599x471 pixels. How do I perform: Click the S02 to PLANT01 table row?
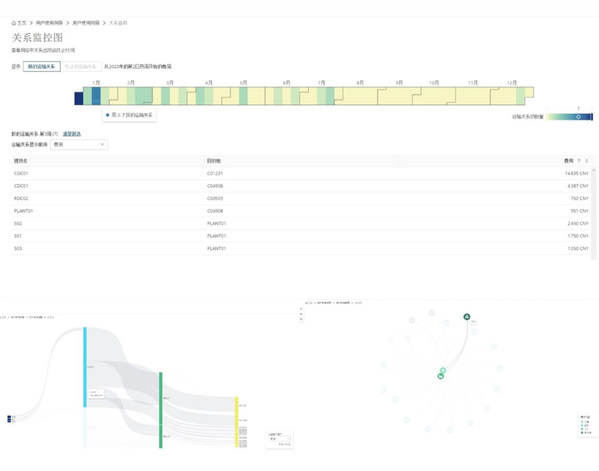[x=301, y=223]
